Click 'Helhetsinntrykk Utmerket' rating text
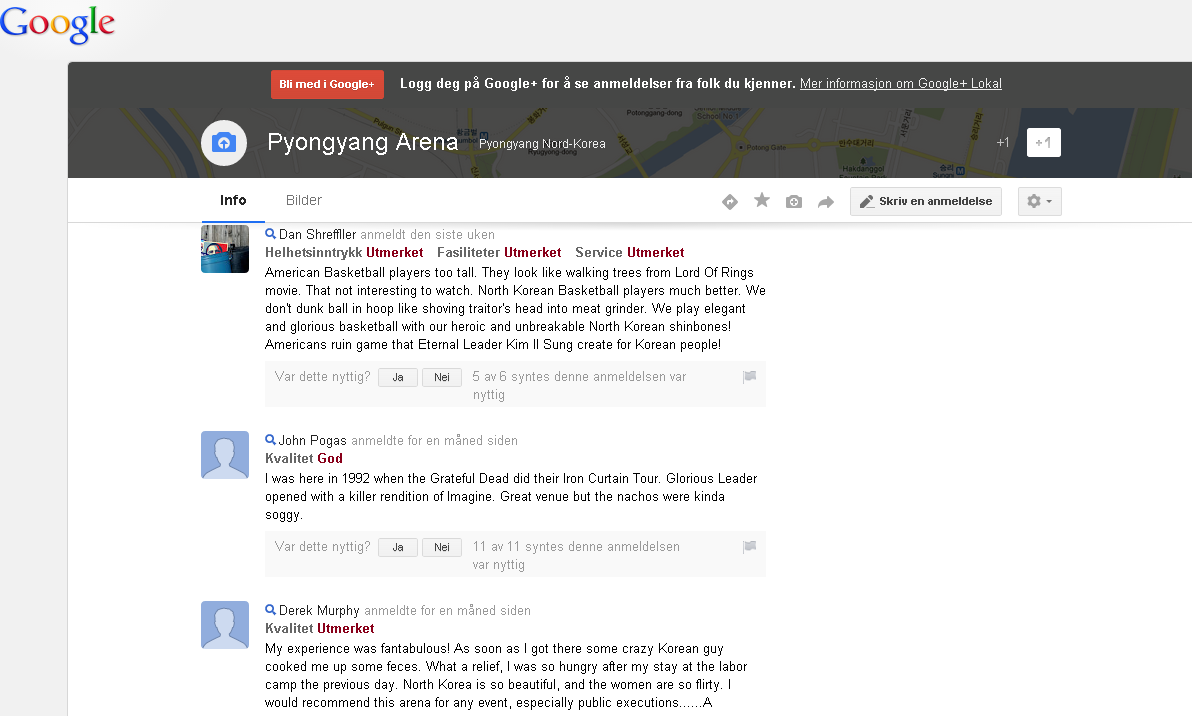 point(344,252)
